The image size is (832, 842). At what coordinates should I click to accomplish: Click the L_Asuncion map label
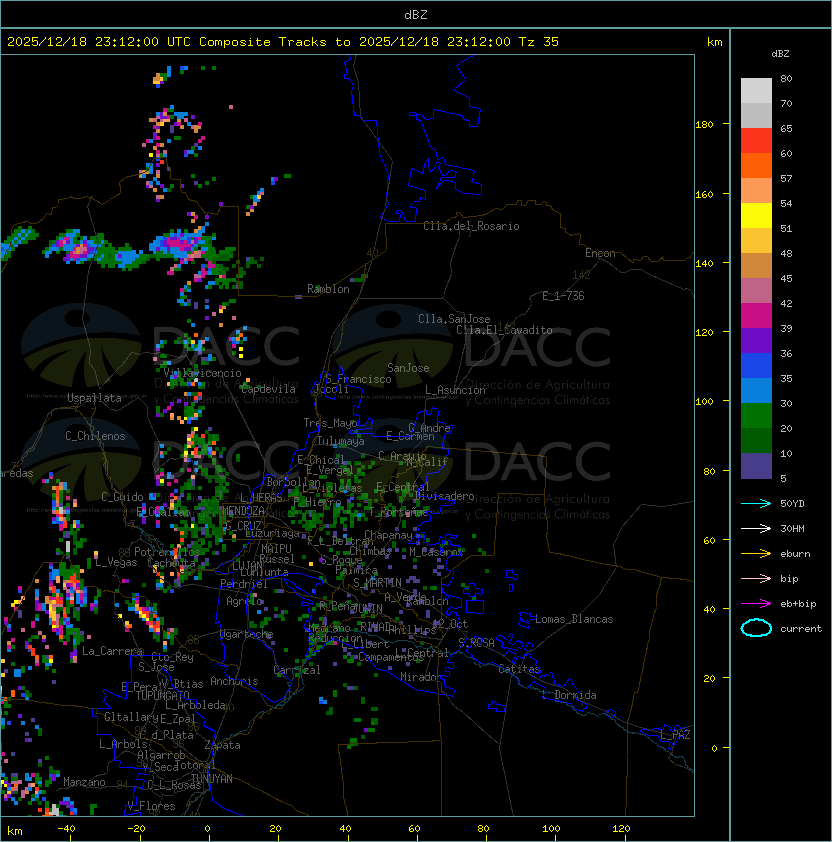455,390
